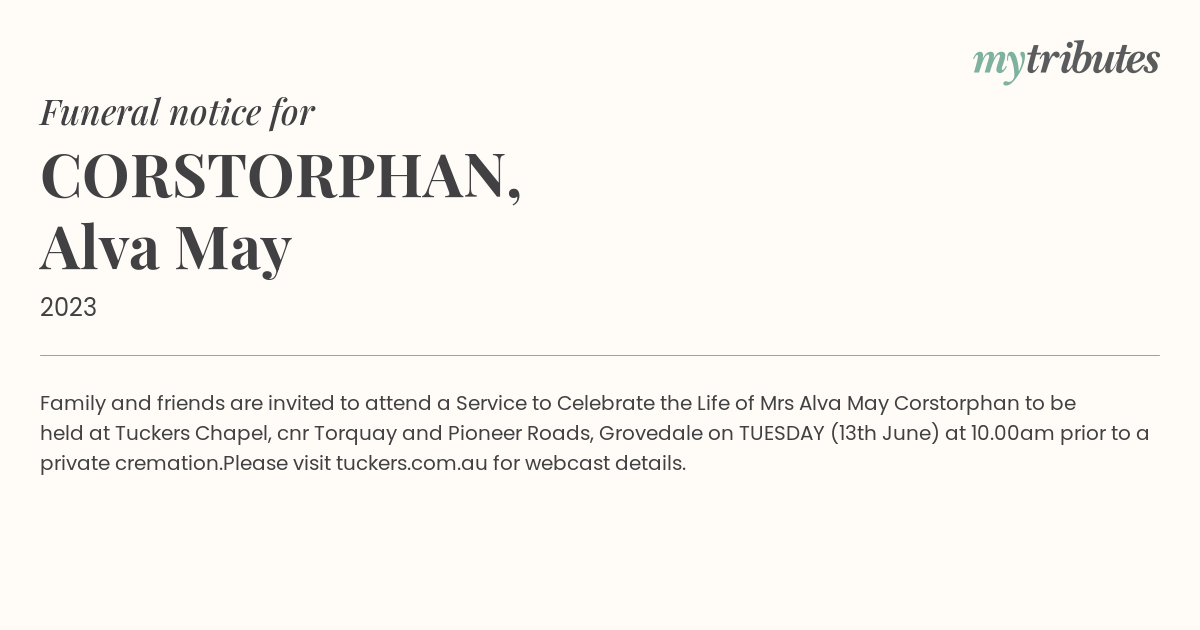
Task: Click the horizontal divider line
Action: click(600, 355)
